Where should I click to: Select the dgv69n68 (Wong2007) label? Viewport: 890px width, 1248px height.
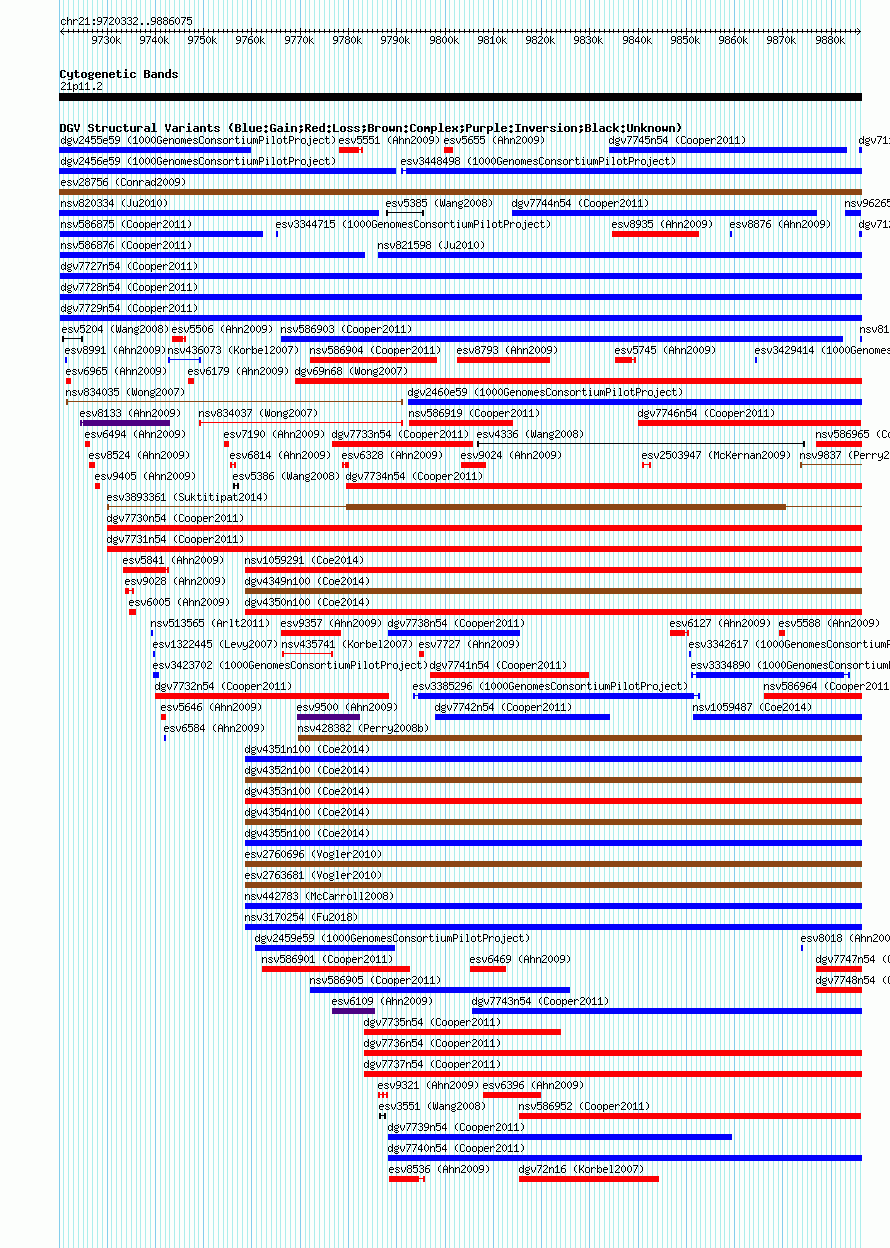tap(351, 371)
